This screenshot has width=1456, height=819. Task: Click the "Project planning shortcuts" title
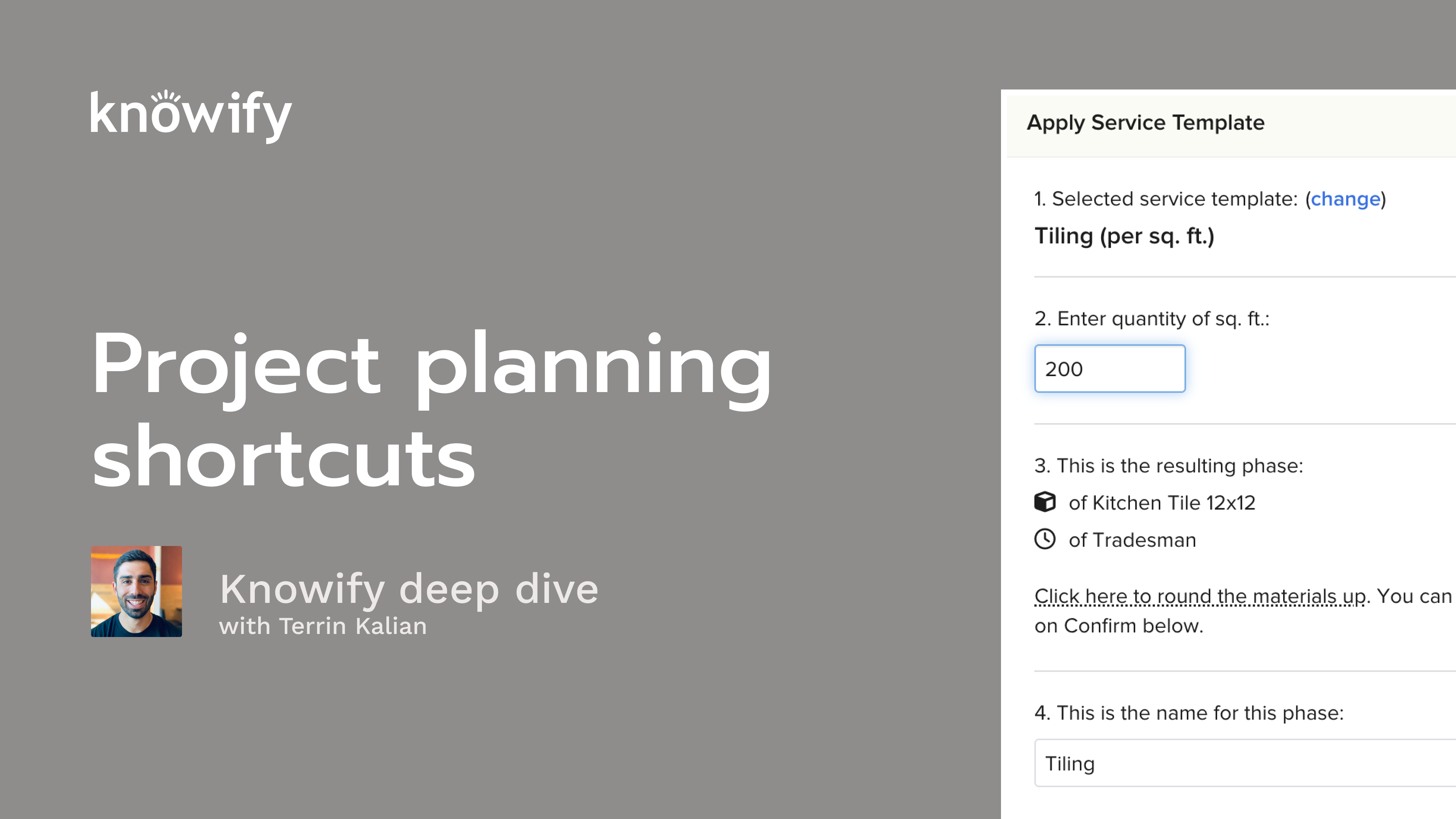click(431, 409)
